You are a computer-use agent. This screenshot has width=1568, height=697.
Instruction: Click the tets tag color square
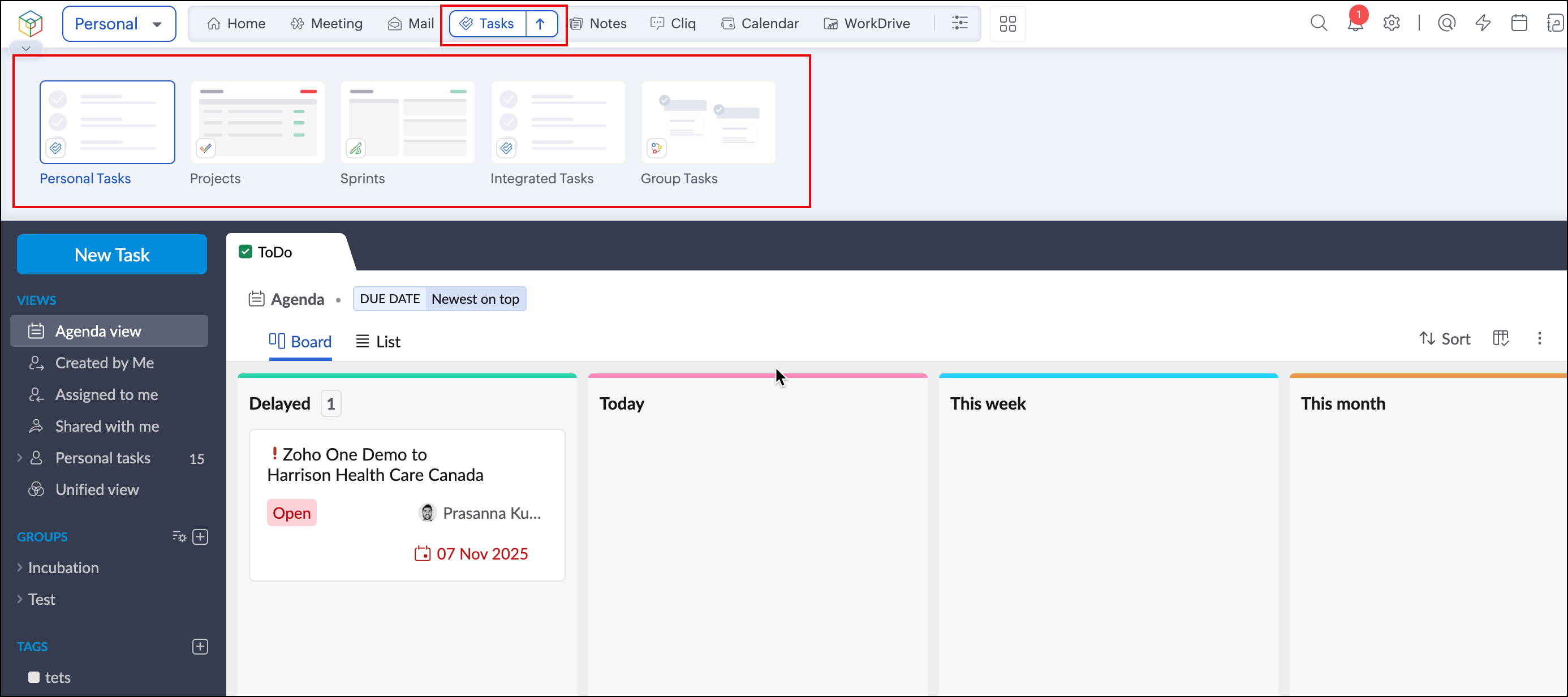[34, 677]
